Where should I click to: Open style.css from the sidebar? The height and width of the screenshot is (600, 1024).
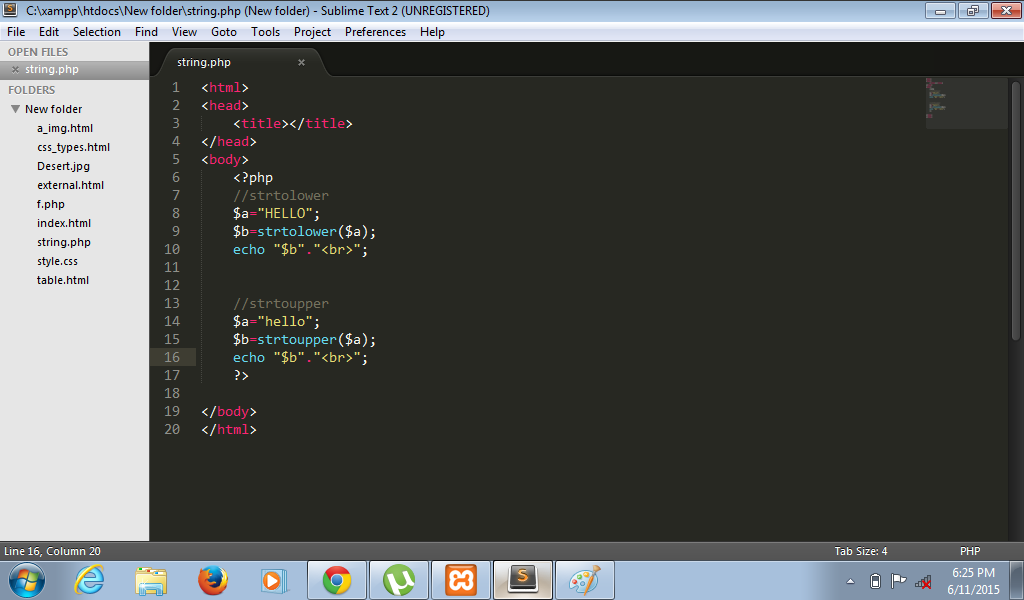pos(57,261)
